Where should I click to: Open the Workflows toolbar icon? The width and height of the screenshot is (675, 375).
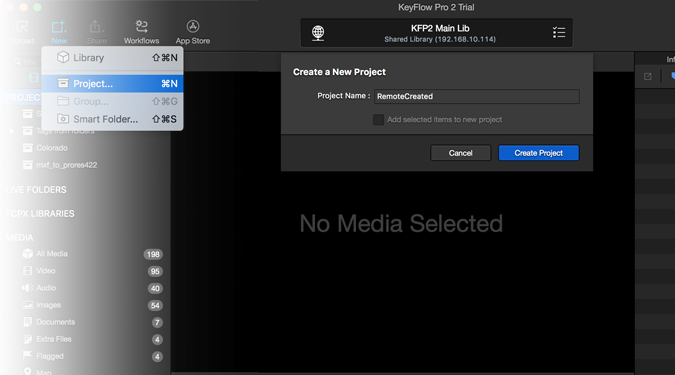point(141,32)
